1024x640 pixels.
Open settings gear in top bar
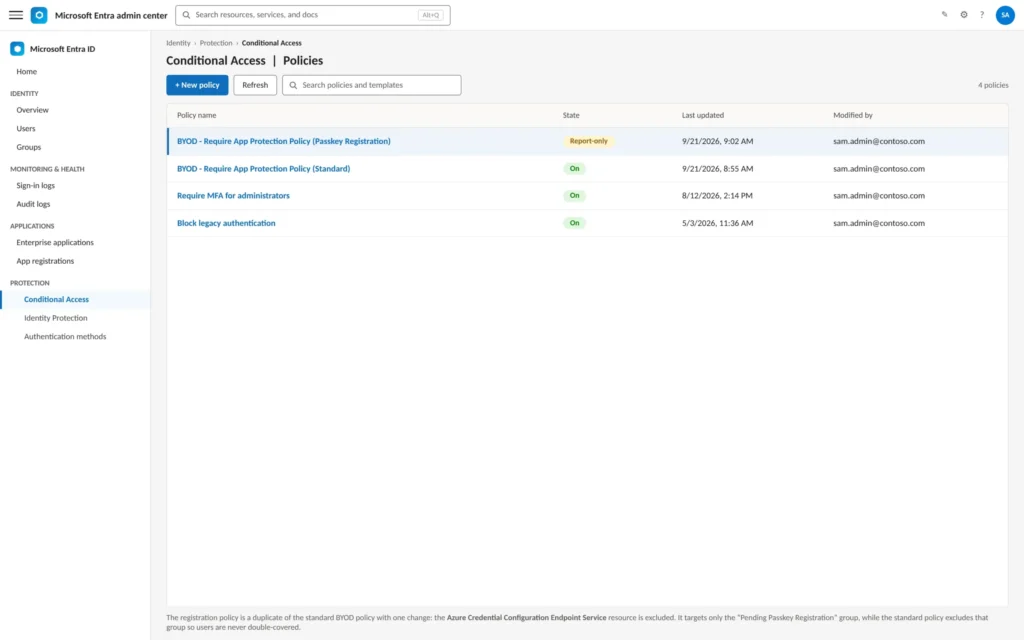[964, 14]
